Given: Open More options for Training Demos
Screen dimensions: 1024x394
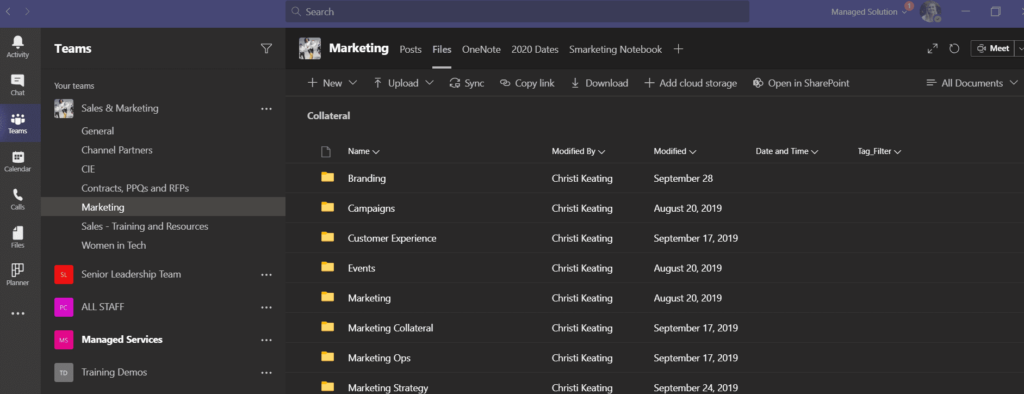Looking at the screenshot, I should tap(266, 372).
